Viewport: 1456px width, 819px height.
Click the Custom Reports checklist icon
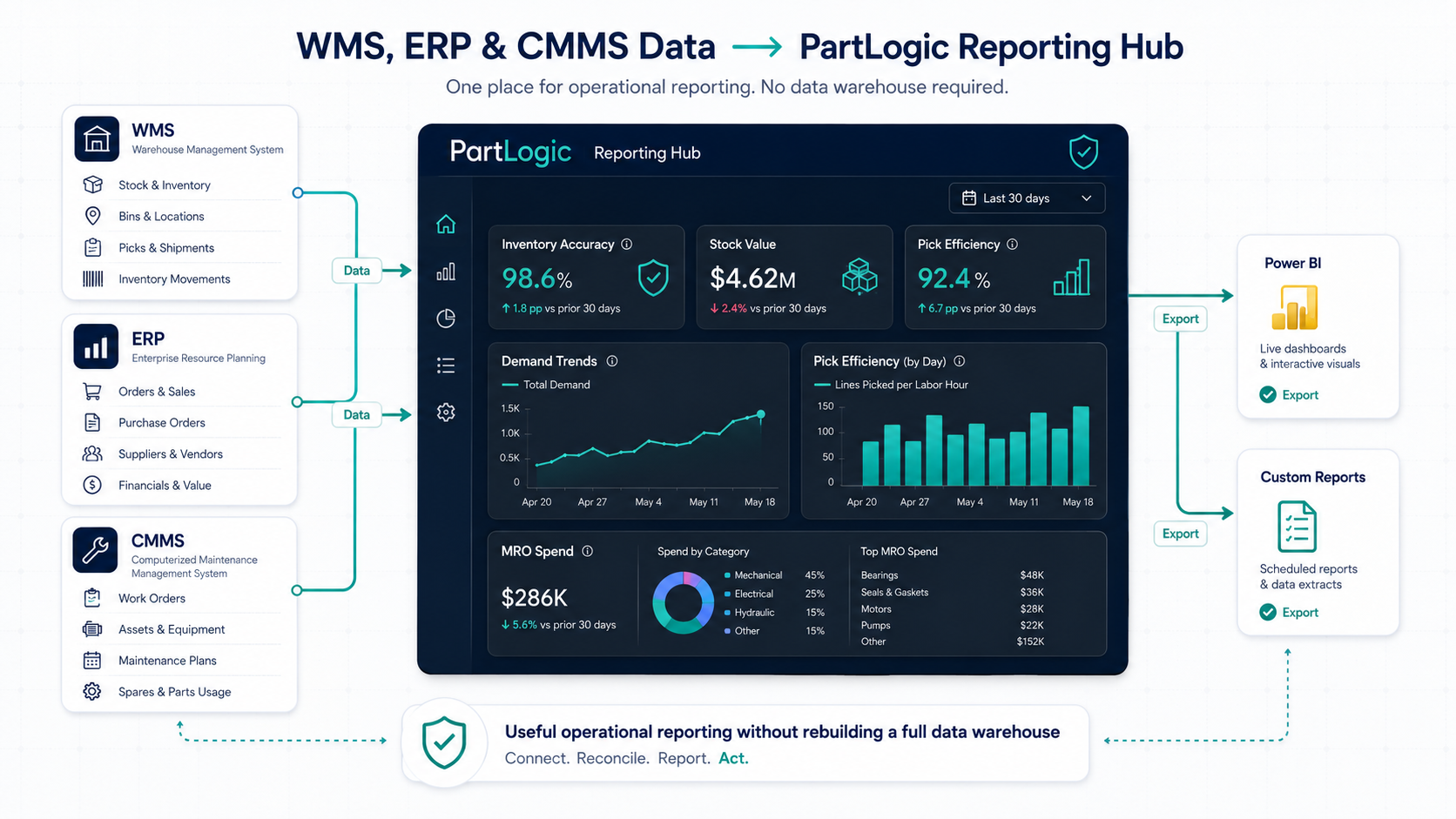(x=1297, y=527)
